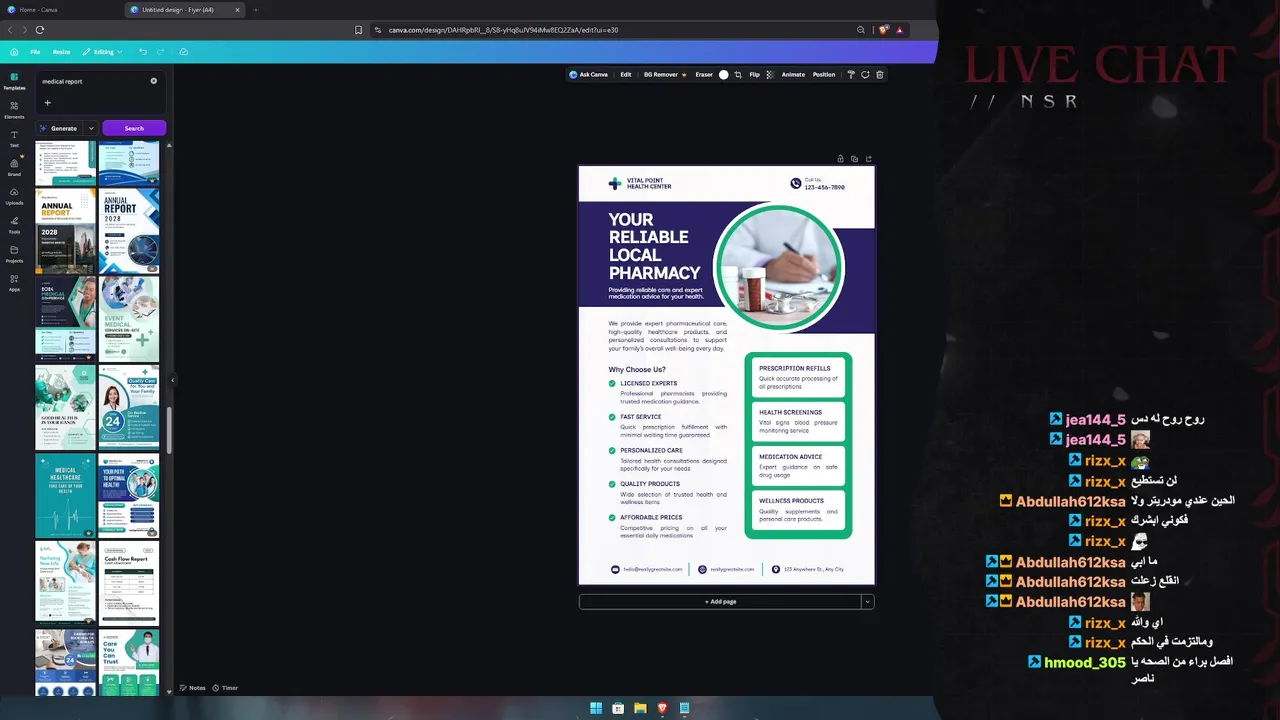Select the Medical Healthcare teal template
1280x720 pixels.
tap(65, 496)
